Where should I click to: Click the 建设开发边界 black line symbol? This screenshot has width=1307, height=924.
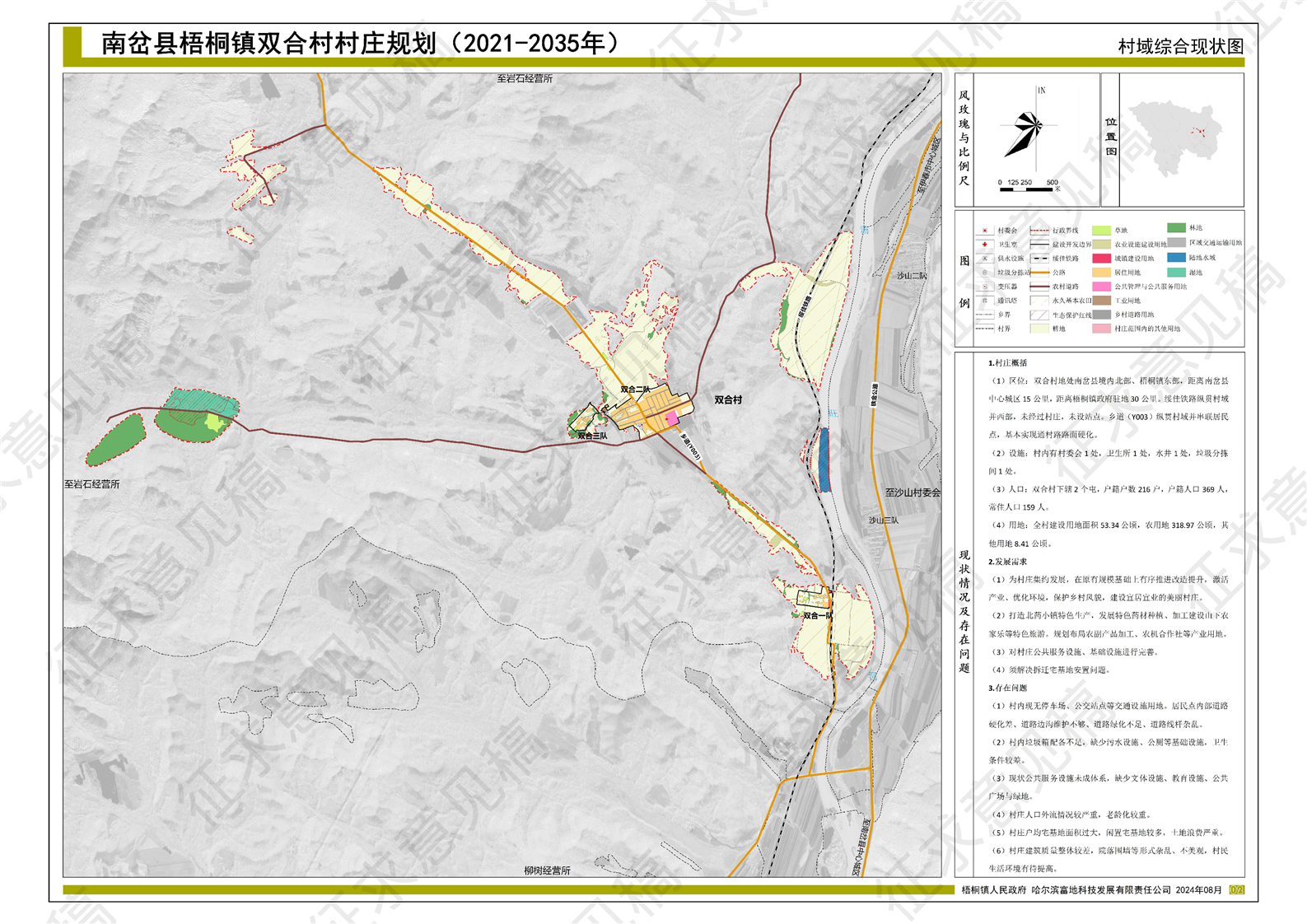tap(1039, 245)
